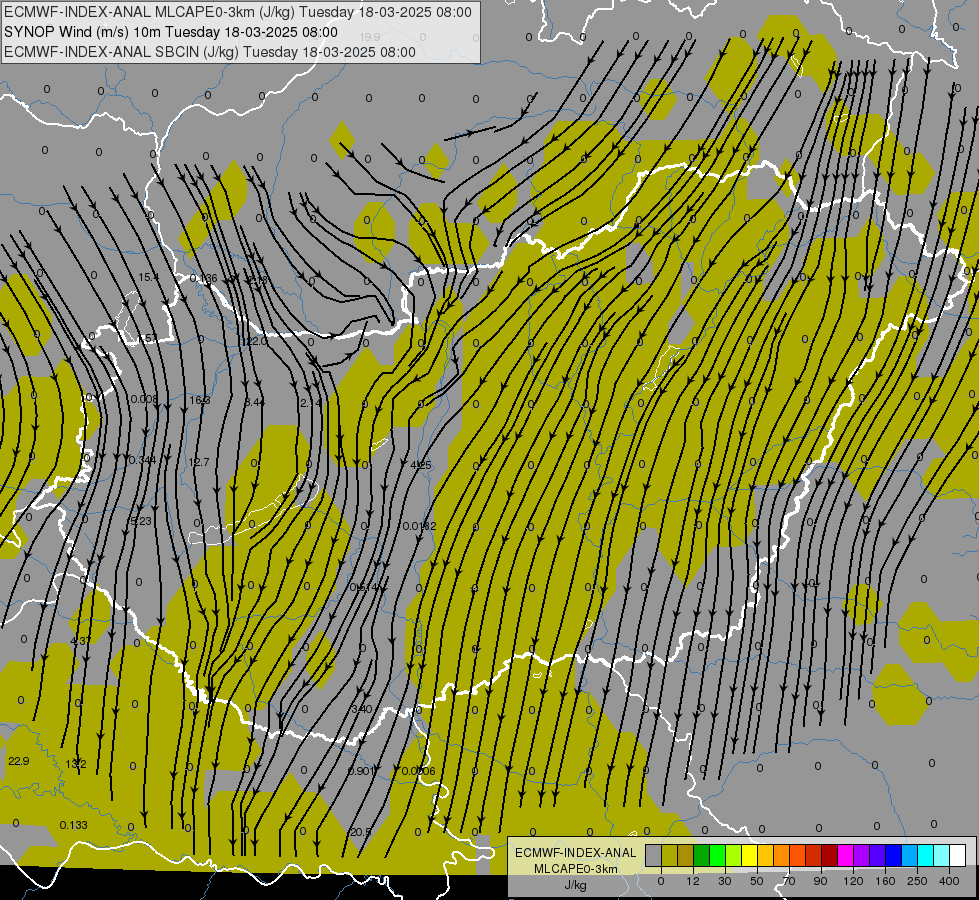Click the ECMWF-INDEX-ANAL SBCIN title line

210,52
